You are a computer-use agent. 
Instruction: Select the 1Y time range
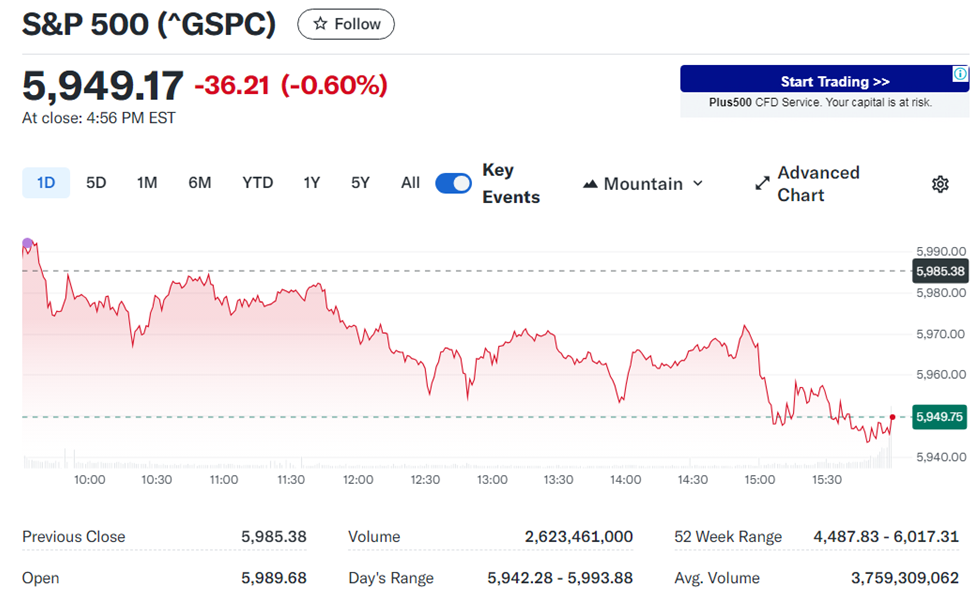310,183
